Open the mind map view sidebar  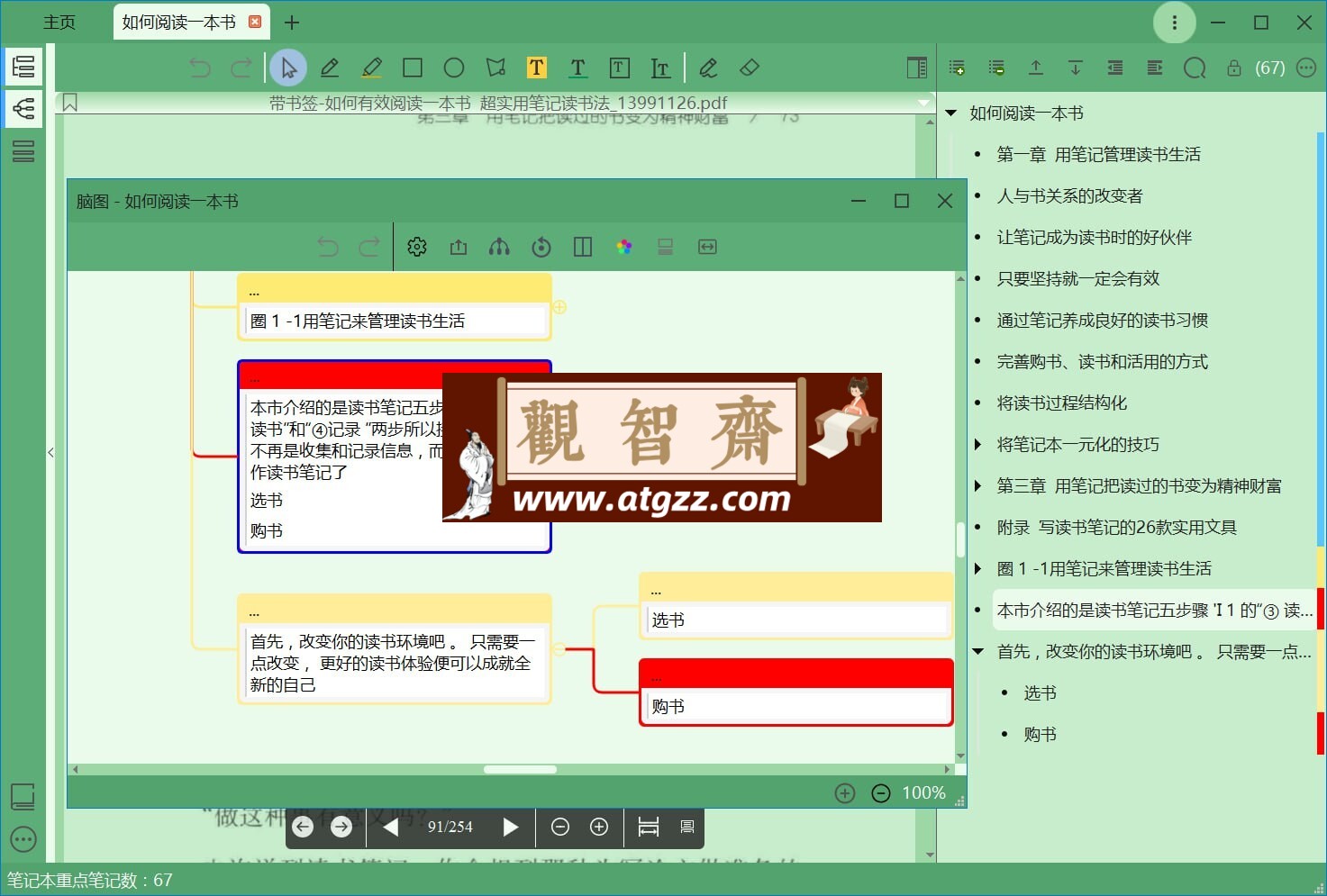click(x=23, y=109)
